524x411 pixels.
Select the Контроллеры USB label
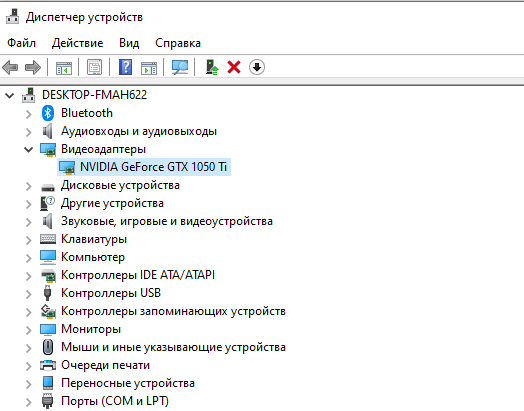pos(111,293)
